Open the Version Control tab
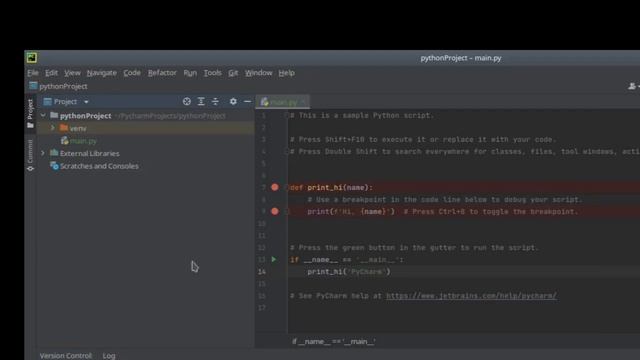 (66, 356)
